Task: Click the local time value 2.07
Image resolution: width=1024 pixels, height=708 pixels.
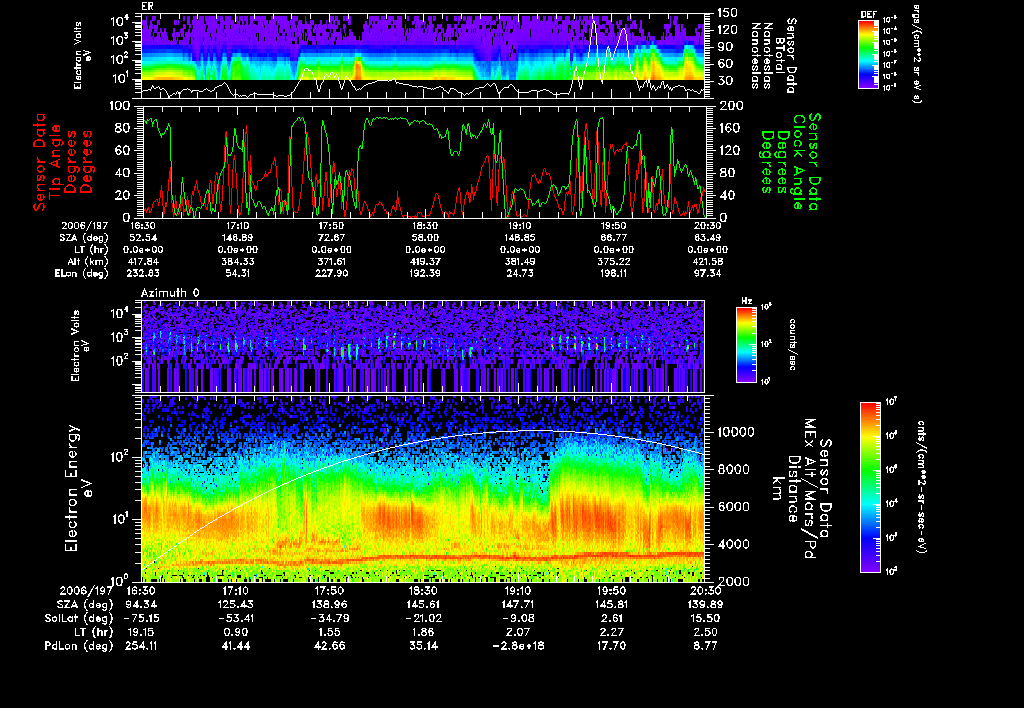Action: click(517, 632)
